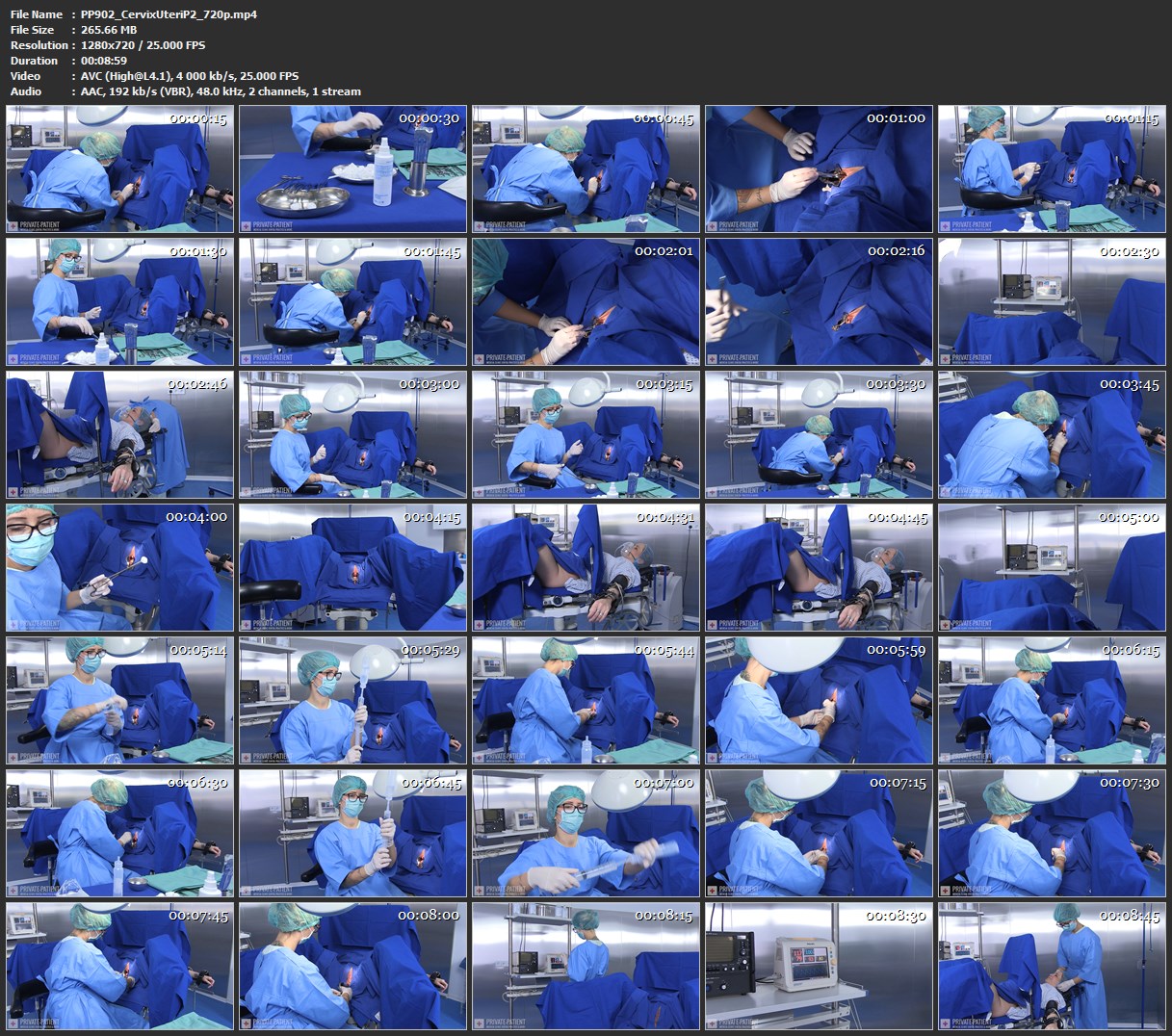Open the close-up frame at 00:04:00
The width and height of the screenshot is (1172, 1036).
pyautogui.click(x=120, y=567)
